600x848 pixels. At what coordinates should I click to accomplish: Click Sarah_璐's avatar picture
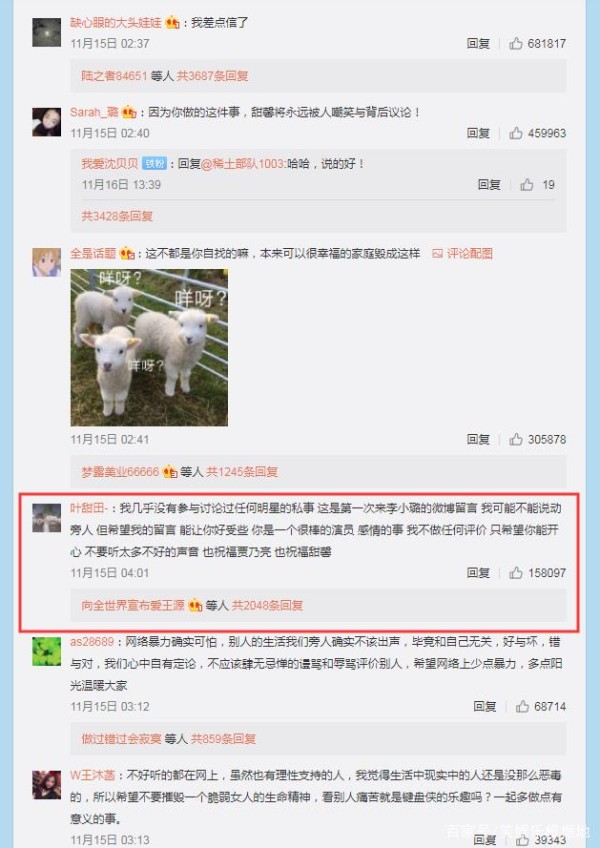[x=47, y=122]
